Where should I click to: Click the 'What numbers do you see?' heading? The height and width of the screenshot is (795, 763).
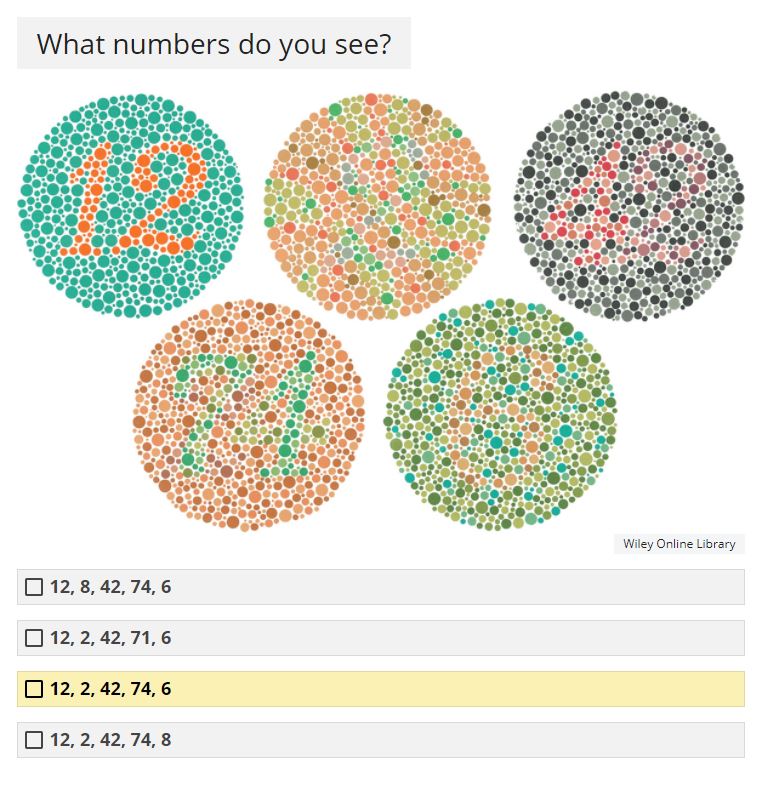click(x=214, y=44)
